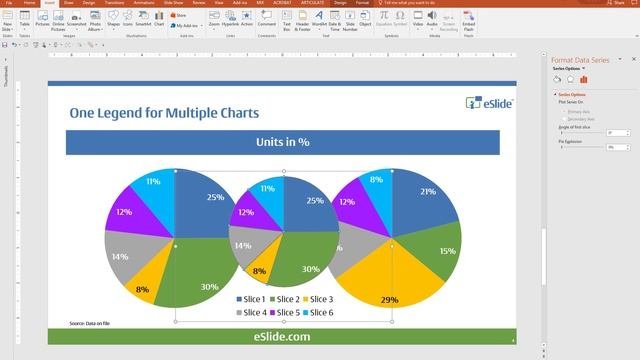Open Effects tab in Format pane

[x=570, y=80]
